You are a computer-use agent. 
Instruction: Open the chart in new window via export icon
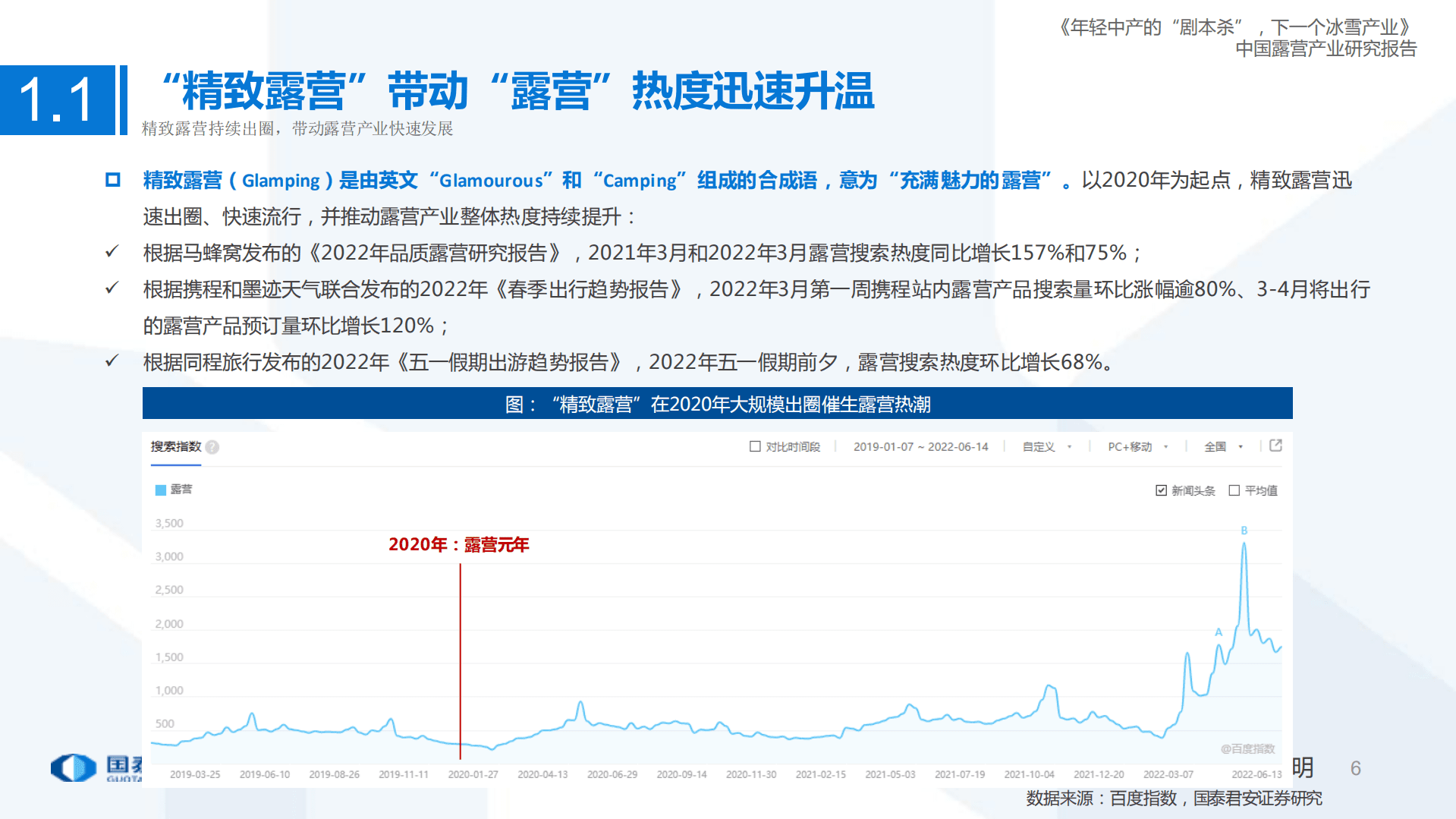pos(1277,446)
